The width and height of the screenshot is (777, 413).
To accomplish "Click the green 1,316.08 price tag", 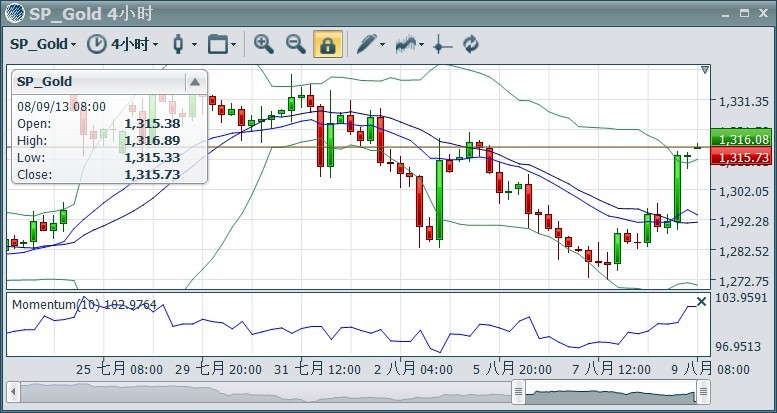I will tap(740, 139).
